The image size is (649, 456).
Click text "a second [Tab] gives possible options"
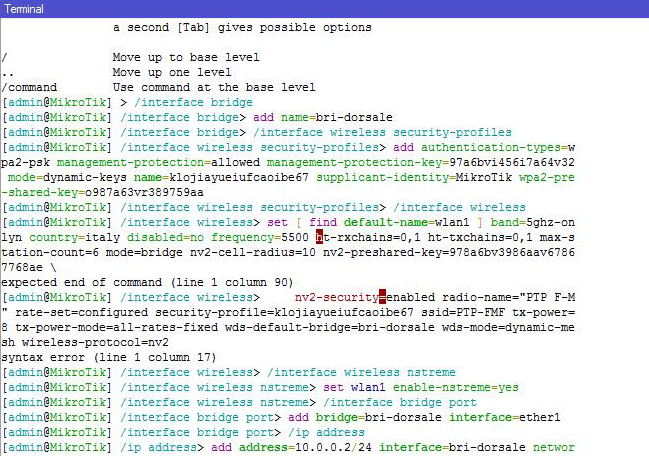click(x=242, y=27)
